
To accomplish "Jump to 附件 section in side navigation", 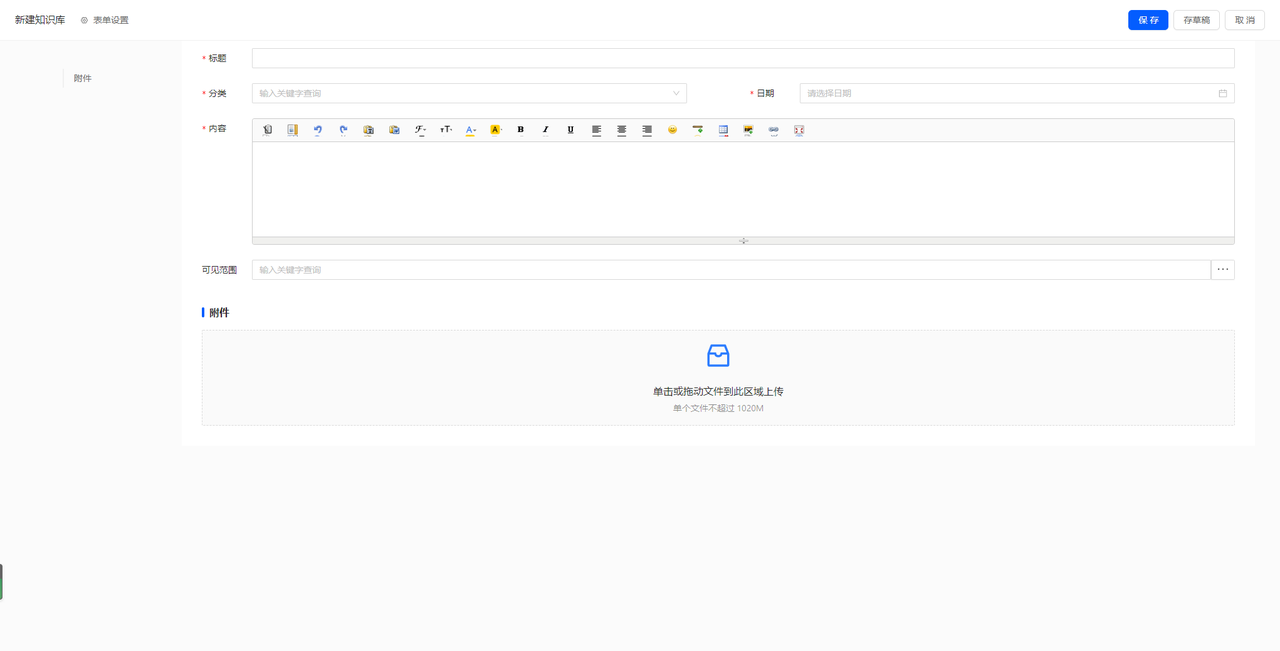I will coord(83,78).
